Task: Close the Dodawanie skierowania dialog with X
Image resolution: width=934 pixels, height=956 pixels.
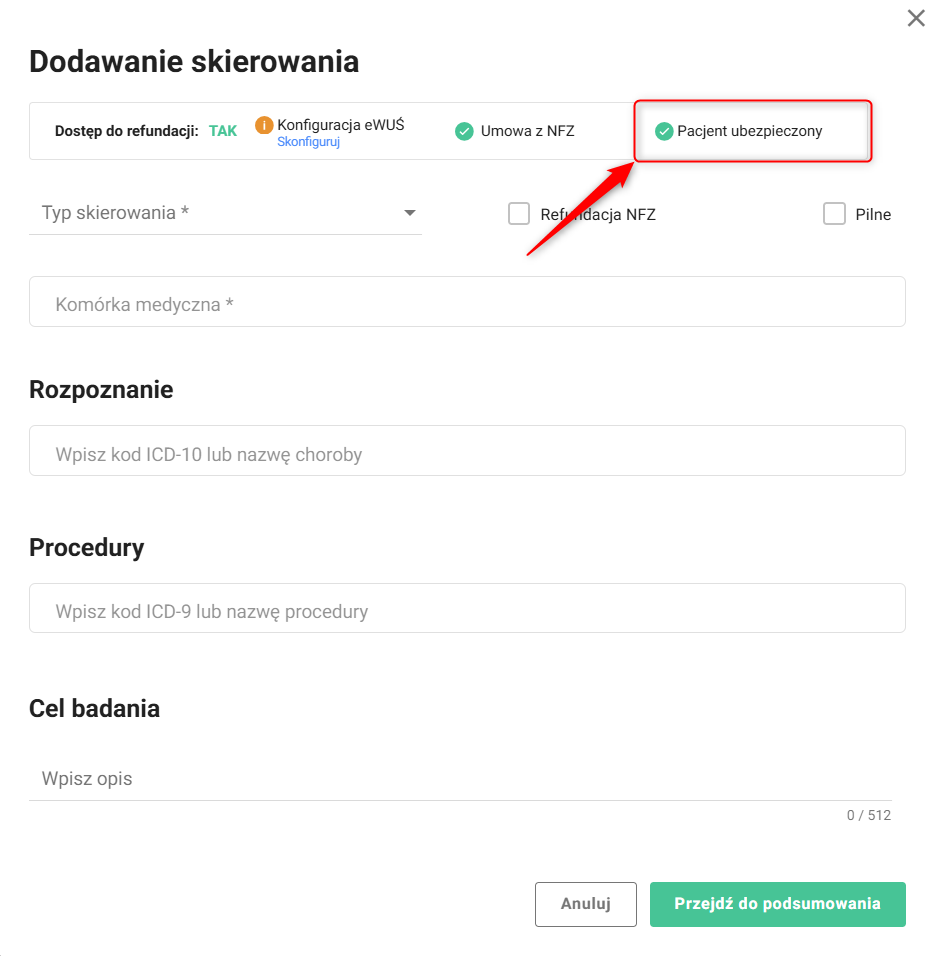Action: tap(915, 18)
